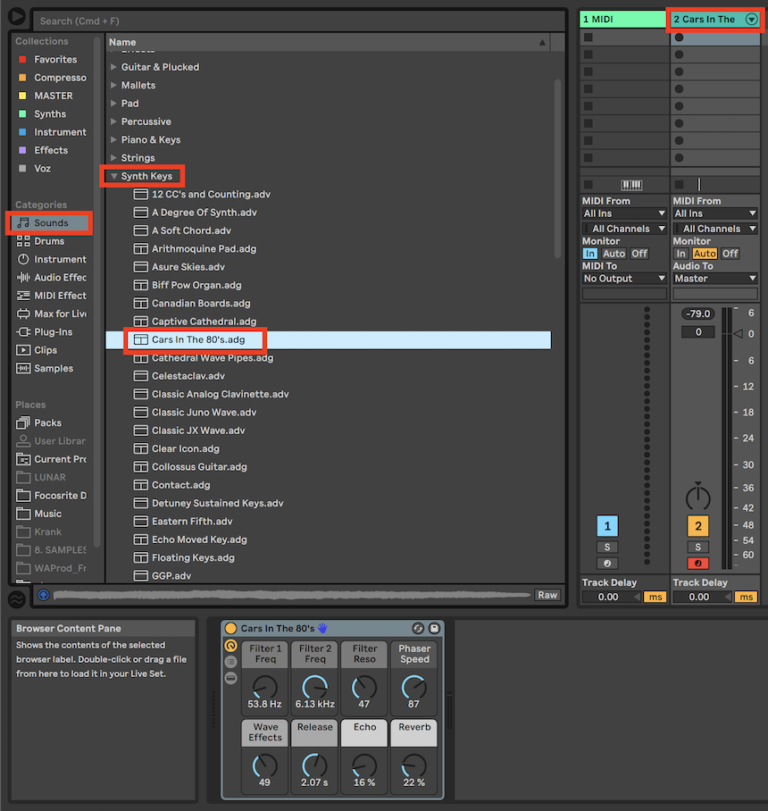The height and width of the screenshot is (811, 768).
Task: Click the browser content vertical scrollbar
Action: pos(558,168)
